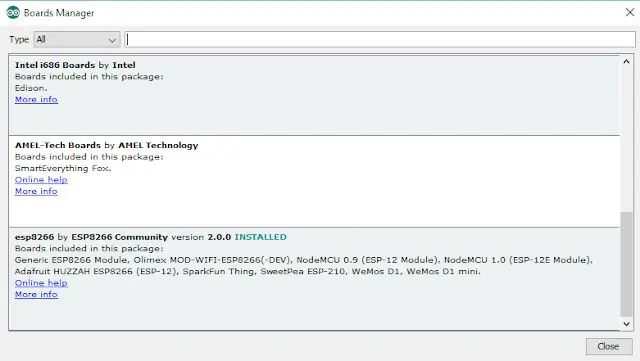Viewport: 640px width, 361px height.
Task: Click the dropdown chevron beside All
Action: point(112,40)
